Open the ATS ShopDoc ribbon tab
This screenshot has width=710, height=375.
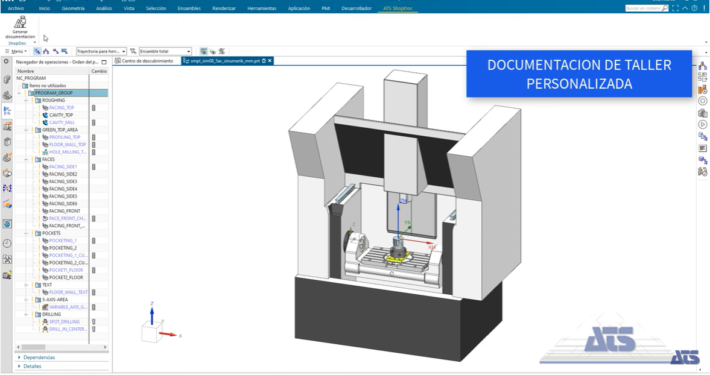(398, 8)
